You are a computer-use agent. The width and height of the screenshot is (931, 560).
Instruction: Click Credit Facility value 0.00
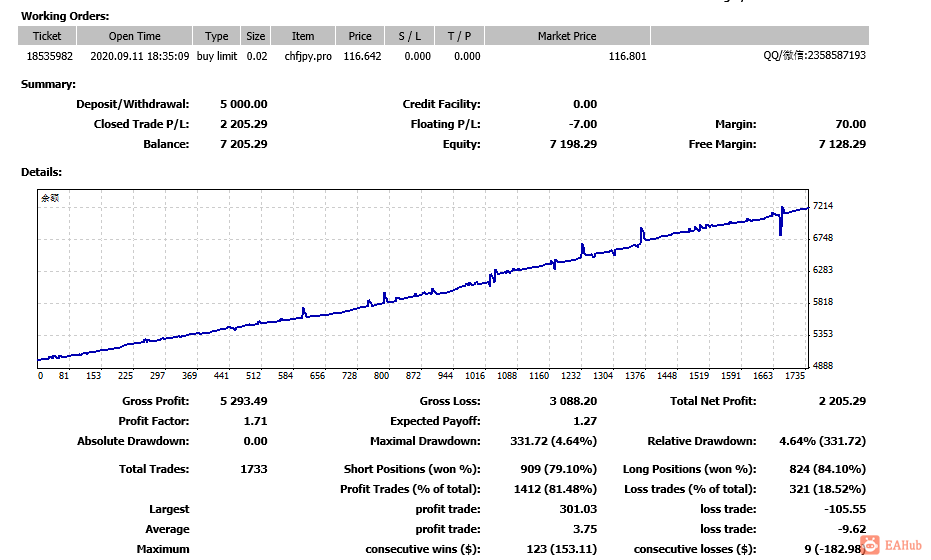(585, 104)
